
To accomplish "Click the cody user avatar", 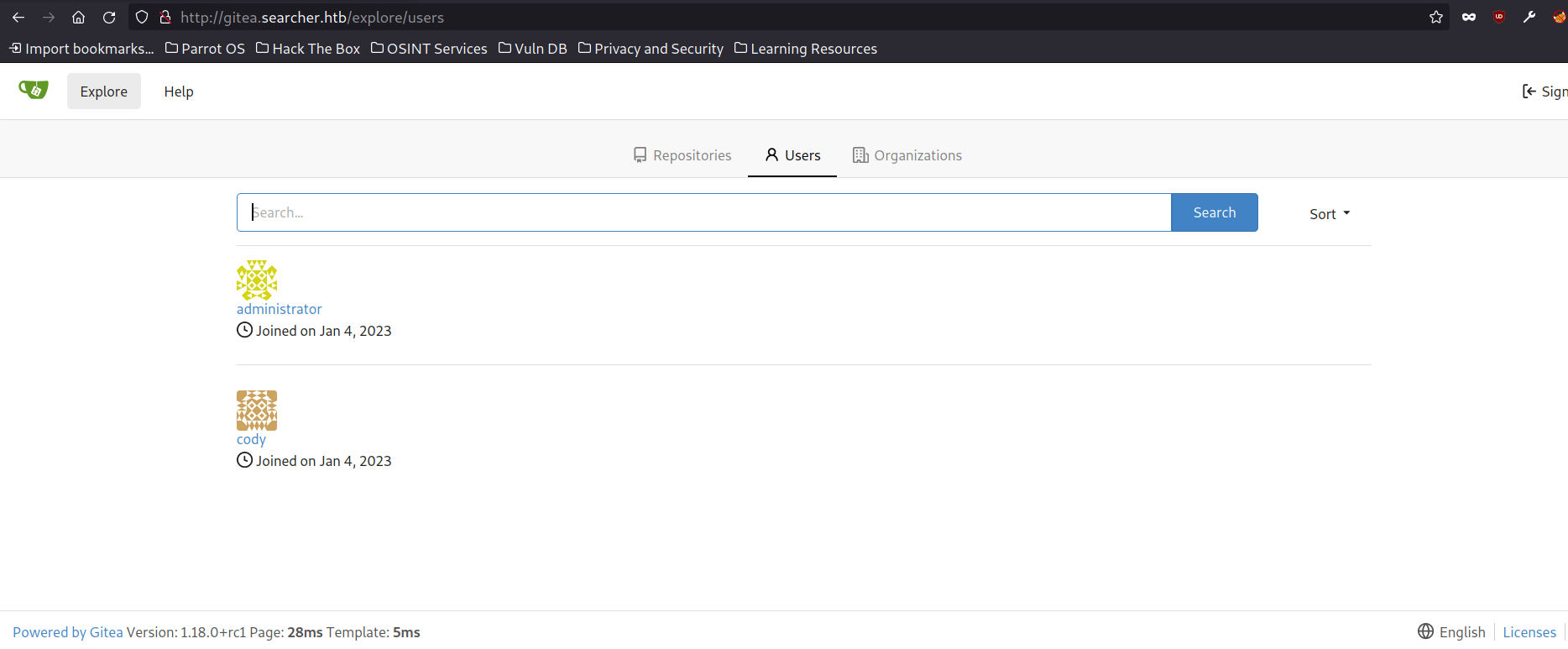I will click(257, 411).
